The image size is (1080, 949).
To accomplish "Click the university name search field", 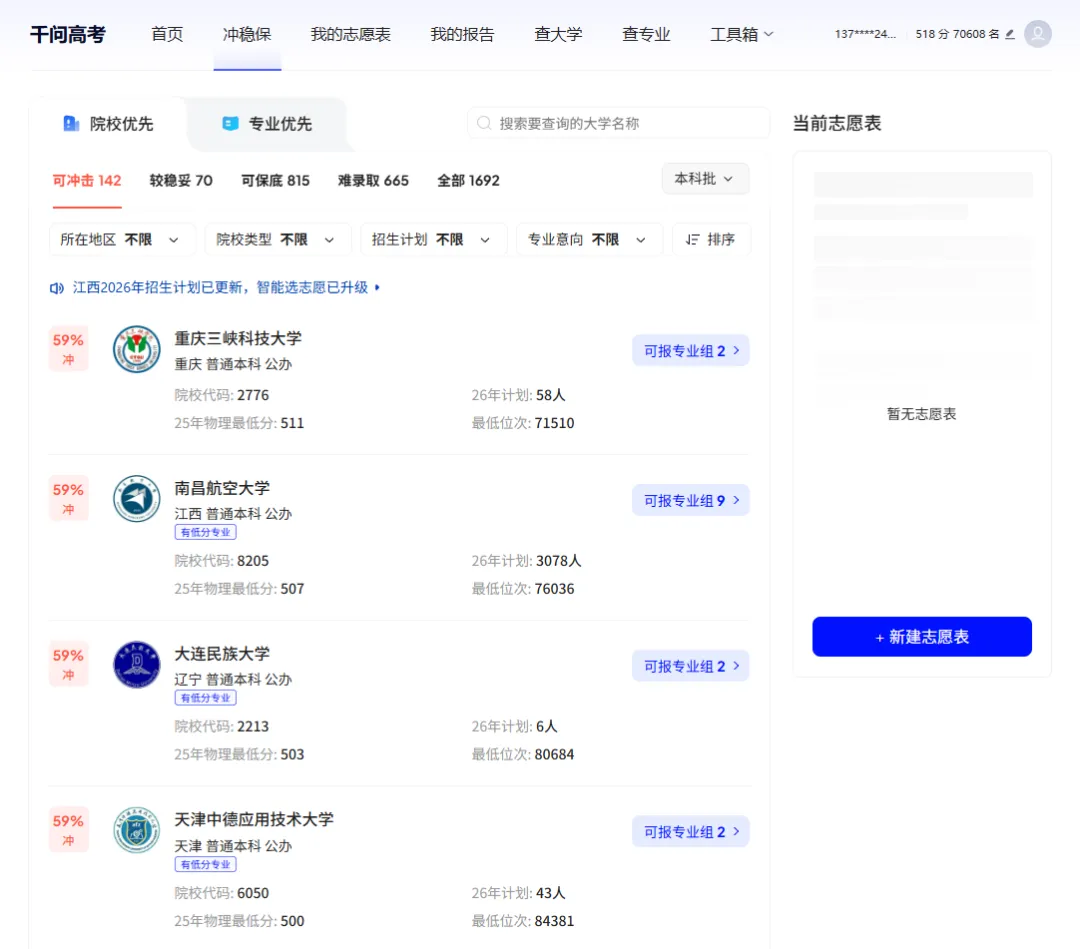I will (x=618, y=123).
